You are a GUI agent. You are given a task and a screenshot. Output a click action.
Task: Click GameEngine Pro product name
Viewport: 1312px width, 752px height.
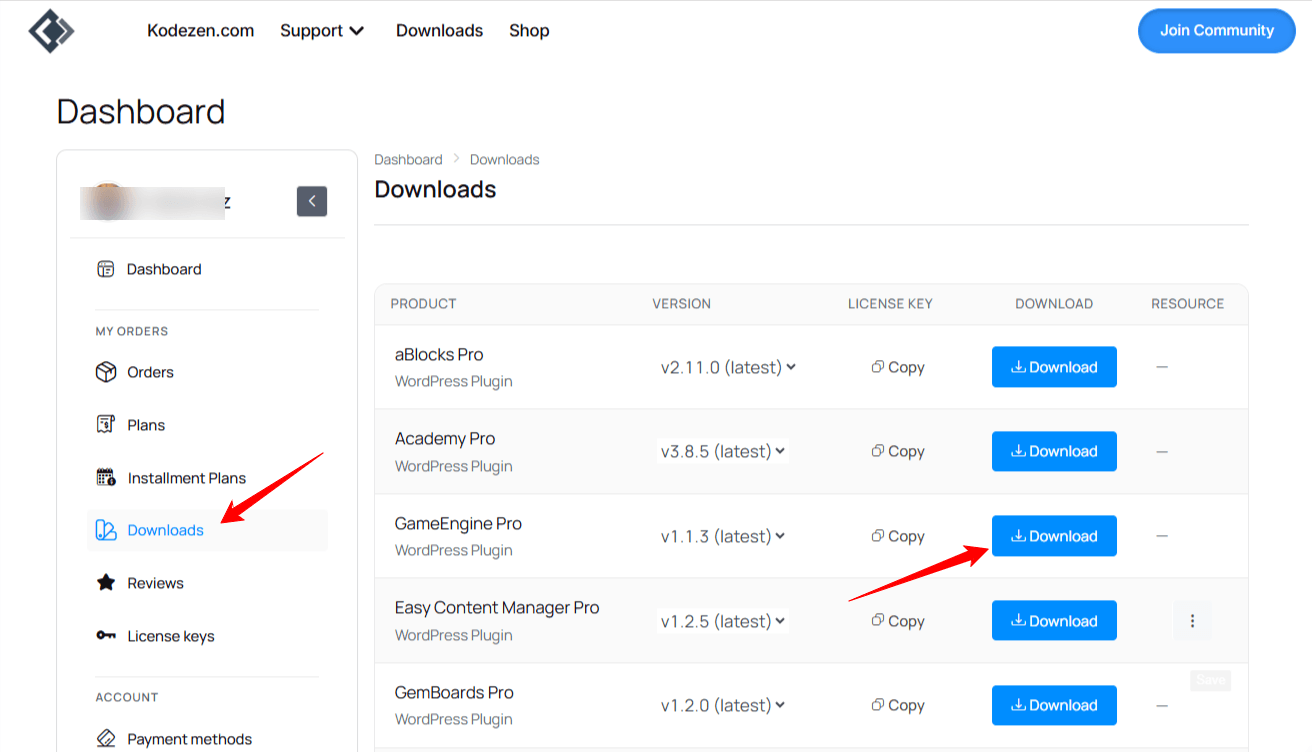tap(458, 523)
